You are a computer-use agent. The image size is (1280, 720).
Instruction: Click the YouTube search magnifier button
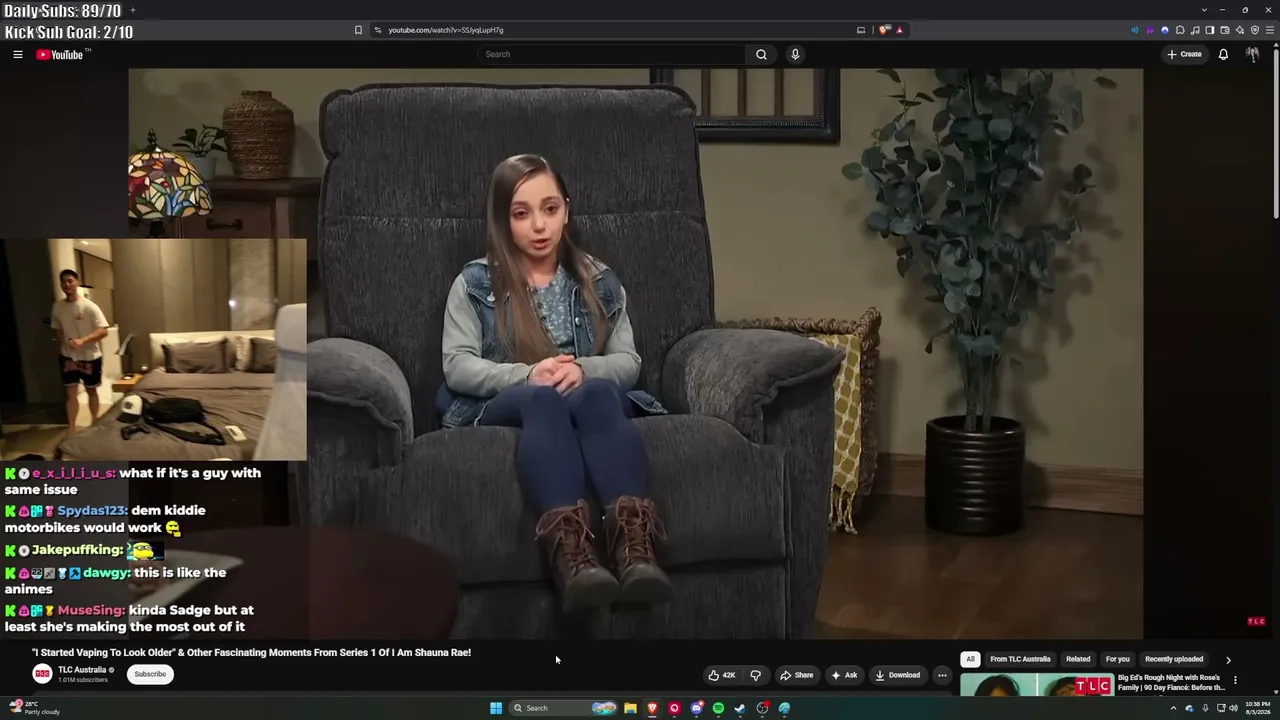[761, 54]
